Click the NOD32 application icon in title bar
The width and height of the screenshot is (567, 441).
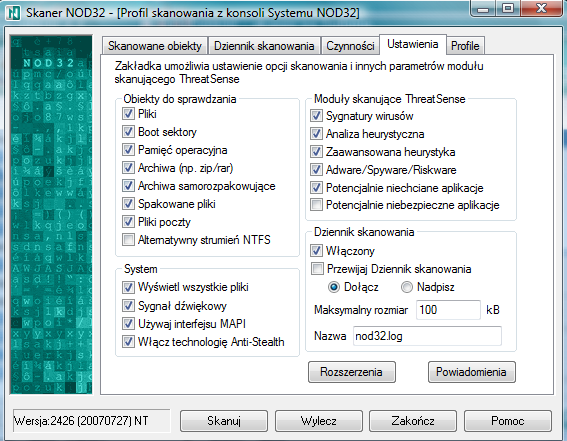tap(13, 13)
